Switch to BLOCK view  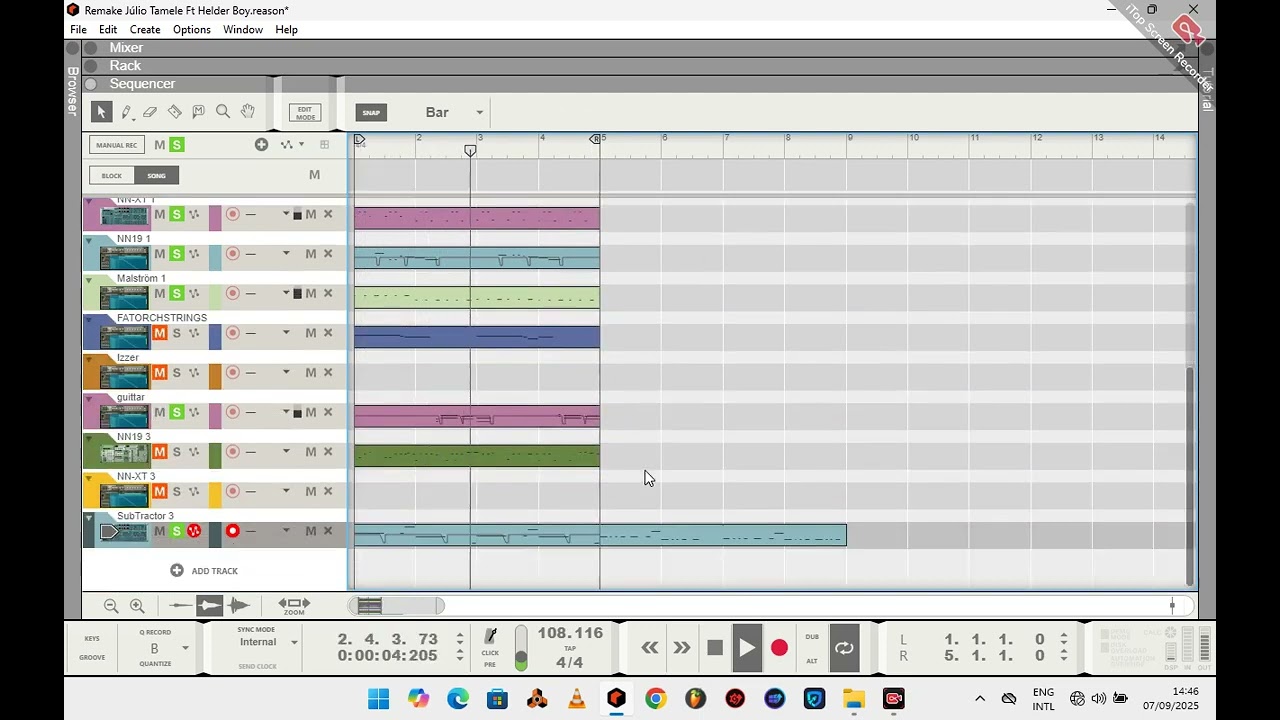112,175
